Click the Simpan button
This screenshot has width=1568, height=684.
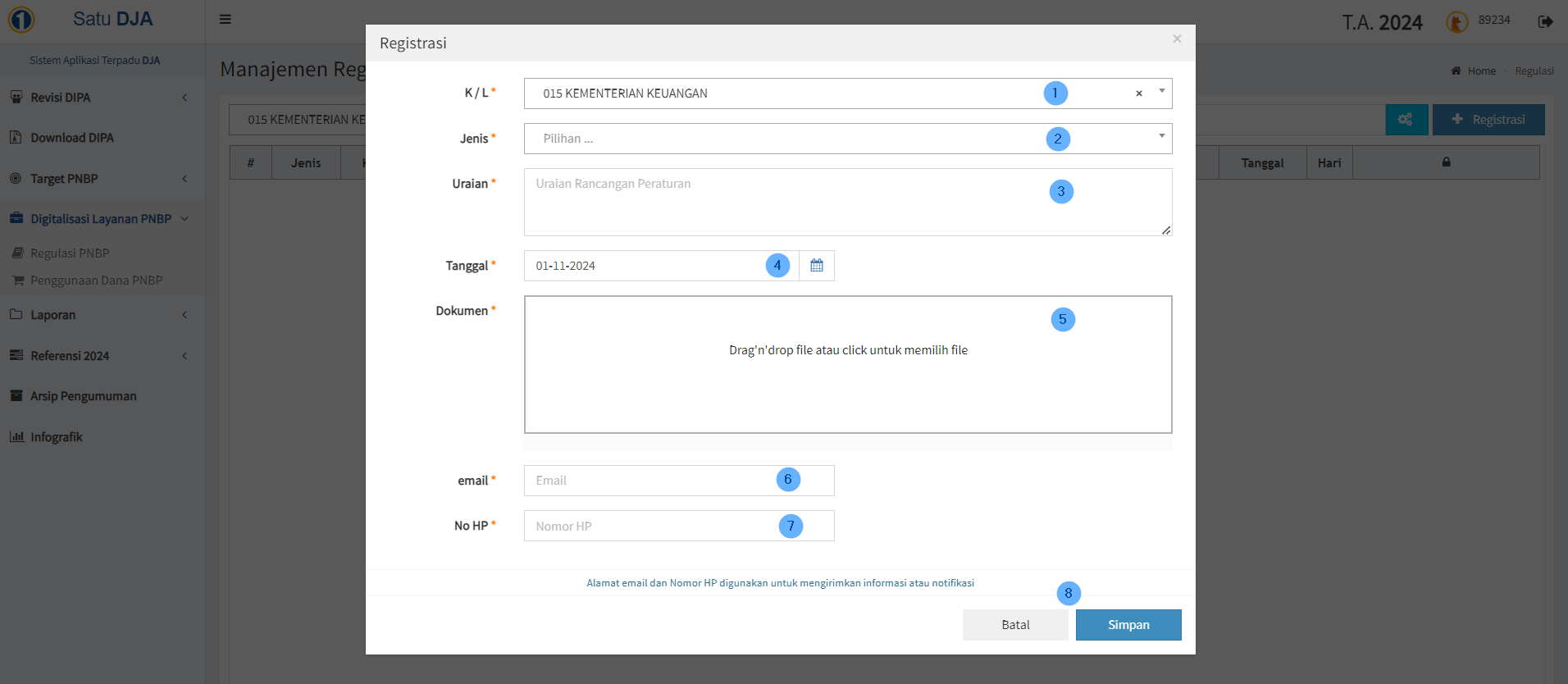tap(1128, 625)
